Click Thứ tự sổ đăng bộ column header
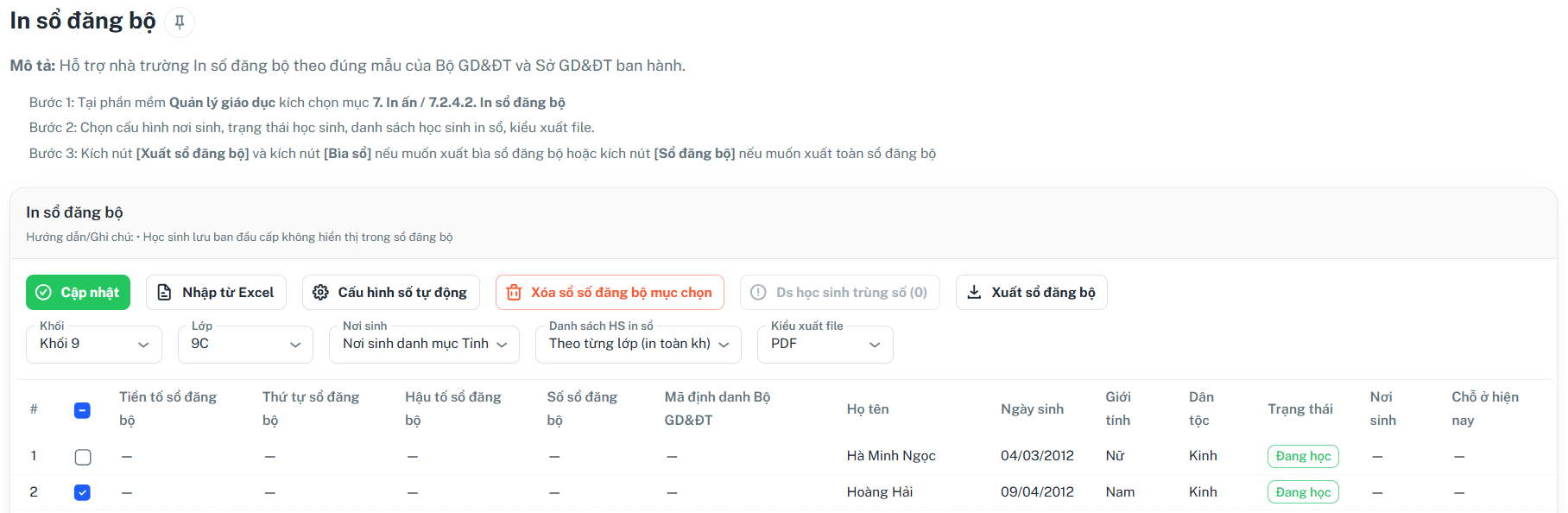Image resolution: width=1568 pixels, height=513 pixels. point(311,408)
